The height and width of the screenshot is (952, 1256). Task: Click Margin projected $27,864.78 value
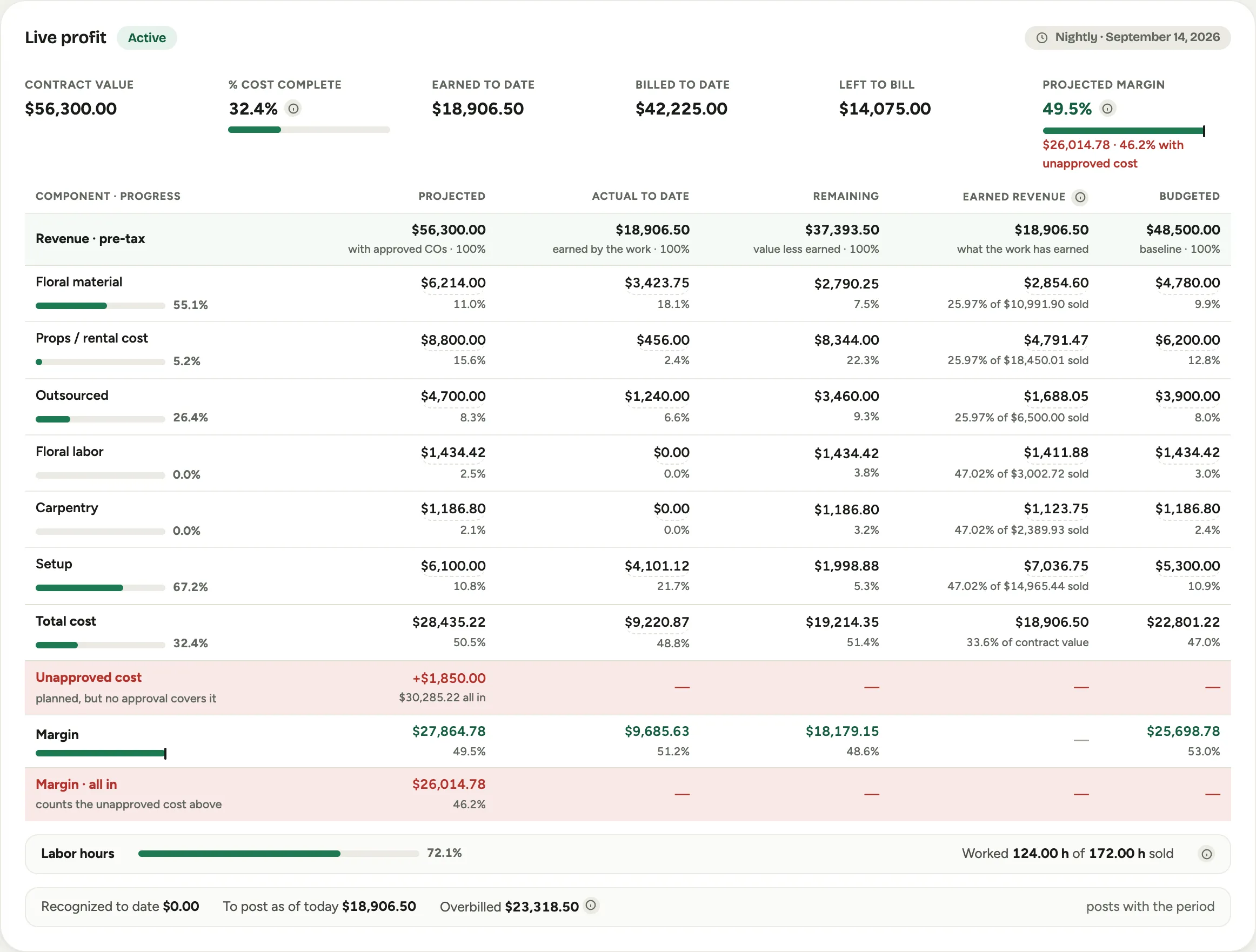[449, 731]
